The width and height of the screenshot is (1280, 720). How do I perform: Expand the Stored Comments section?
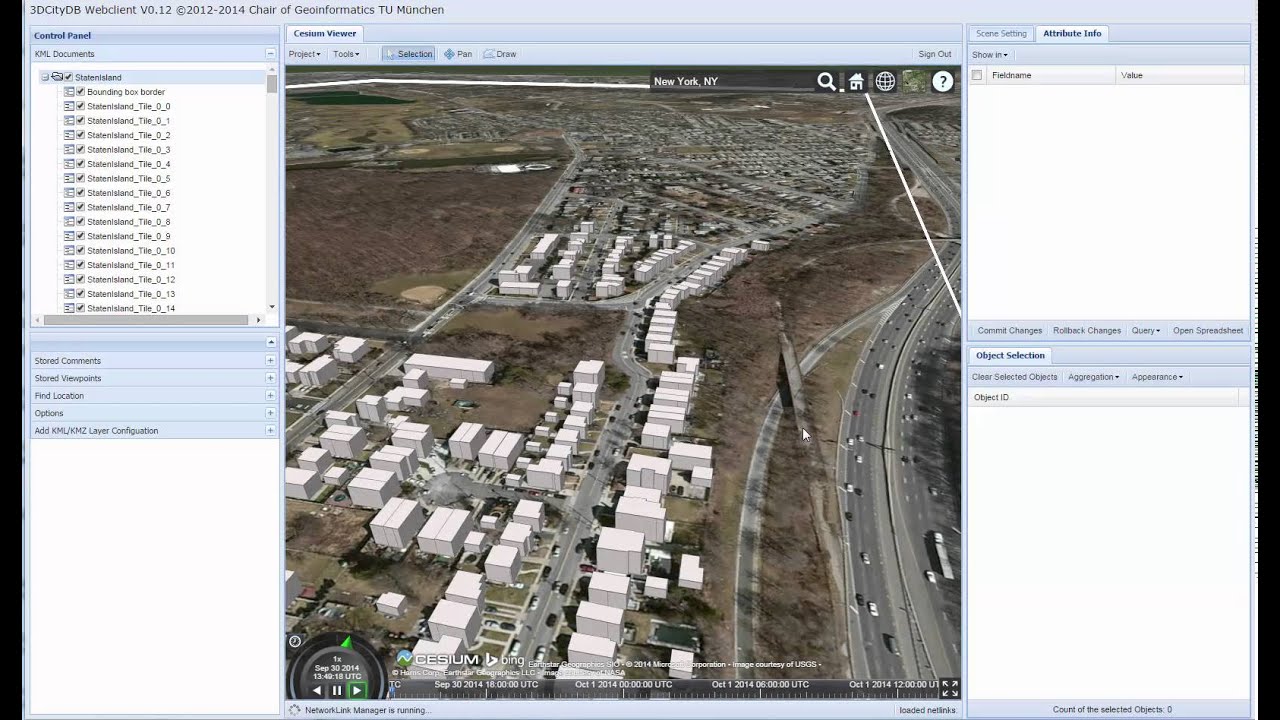click(270, 361)
